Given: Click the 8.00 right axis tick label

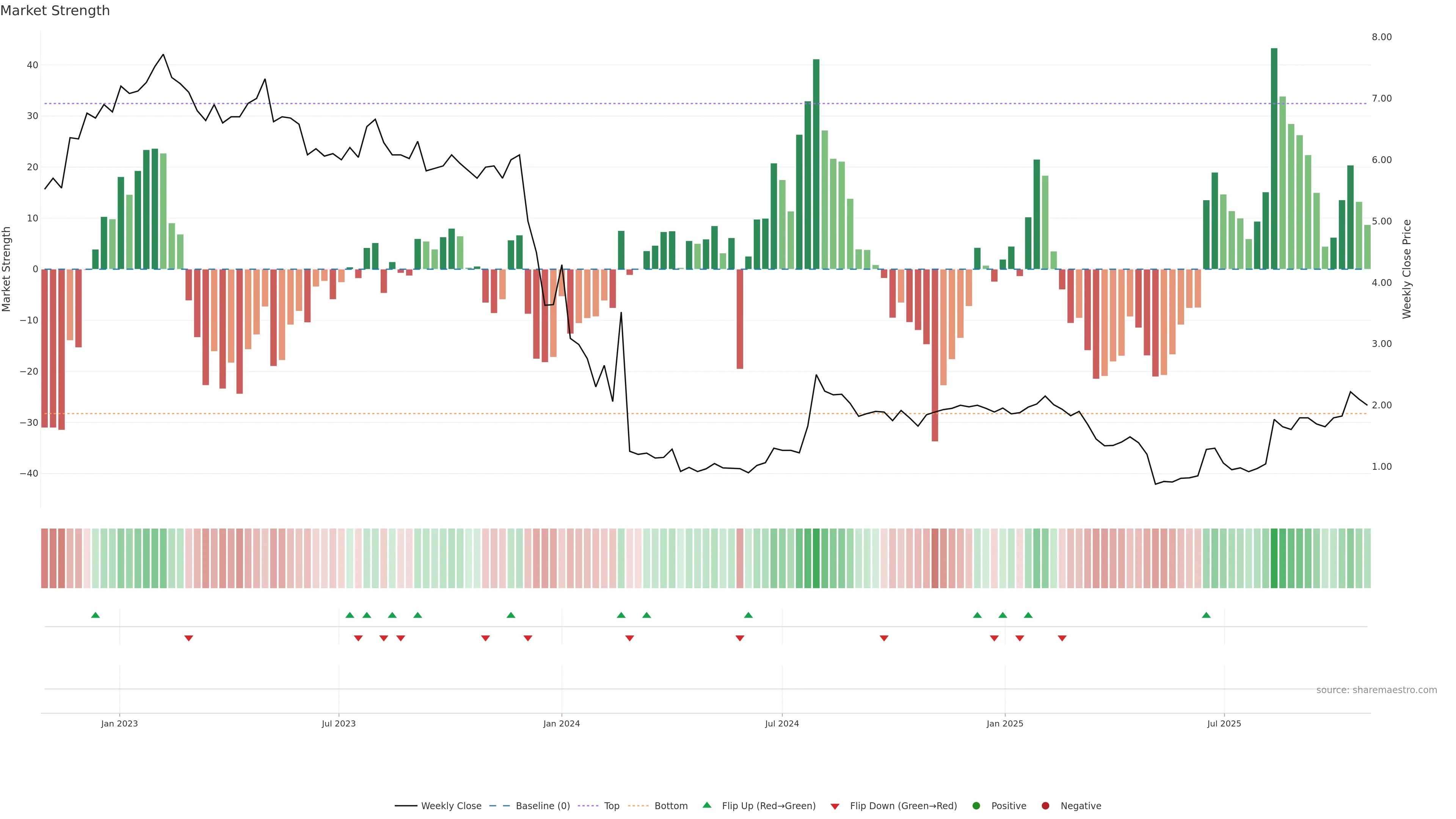Looking at the screenshot, I should [1381, 37].
